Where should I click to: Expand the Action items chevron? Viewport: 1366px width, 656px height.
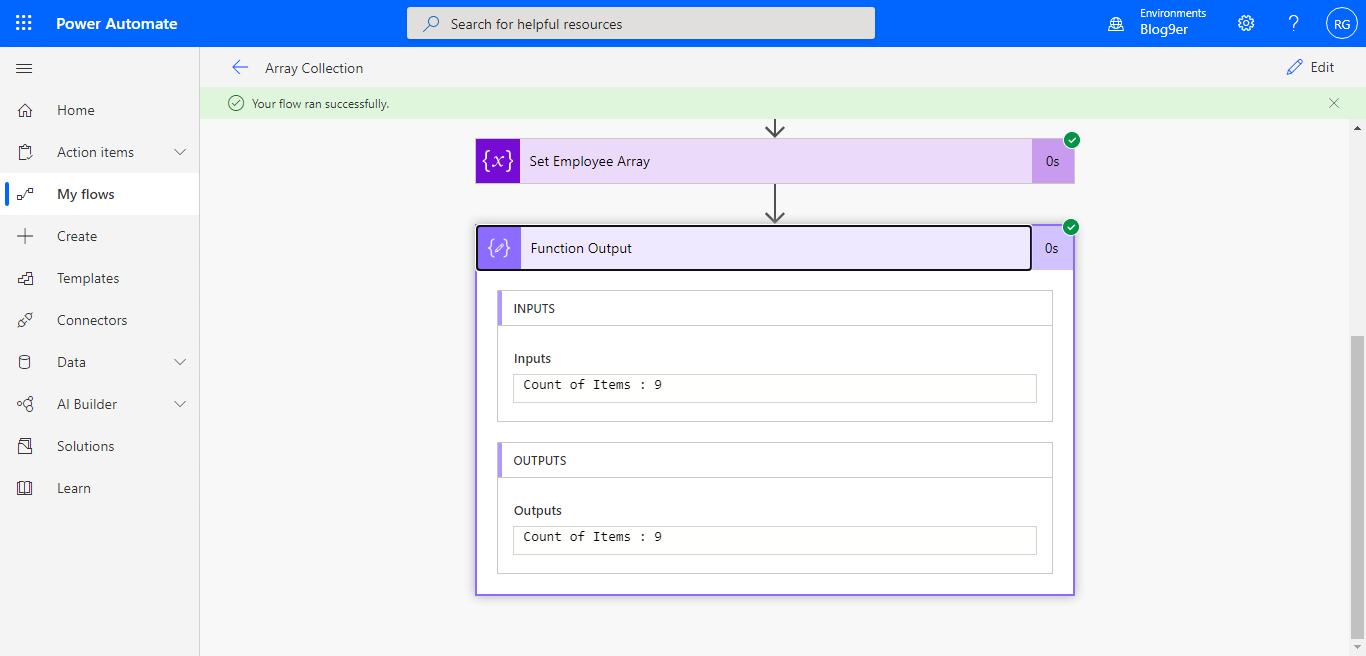(181, 152)
